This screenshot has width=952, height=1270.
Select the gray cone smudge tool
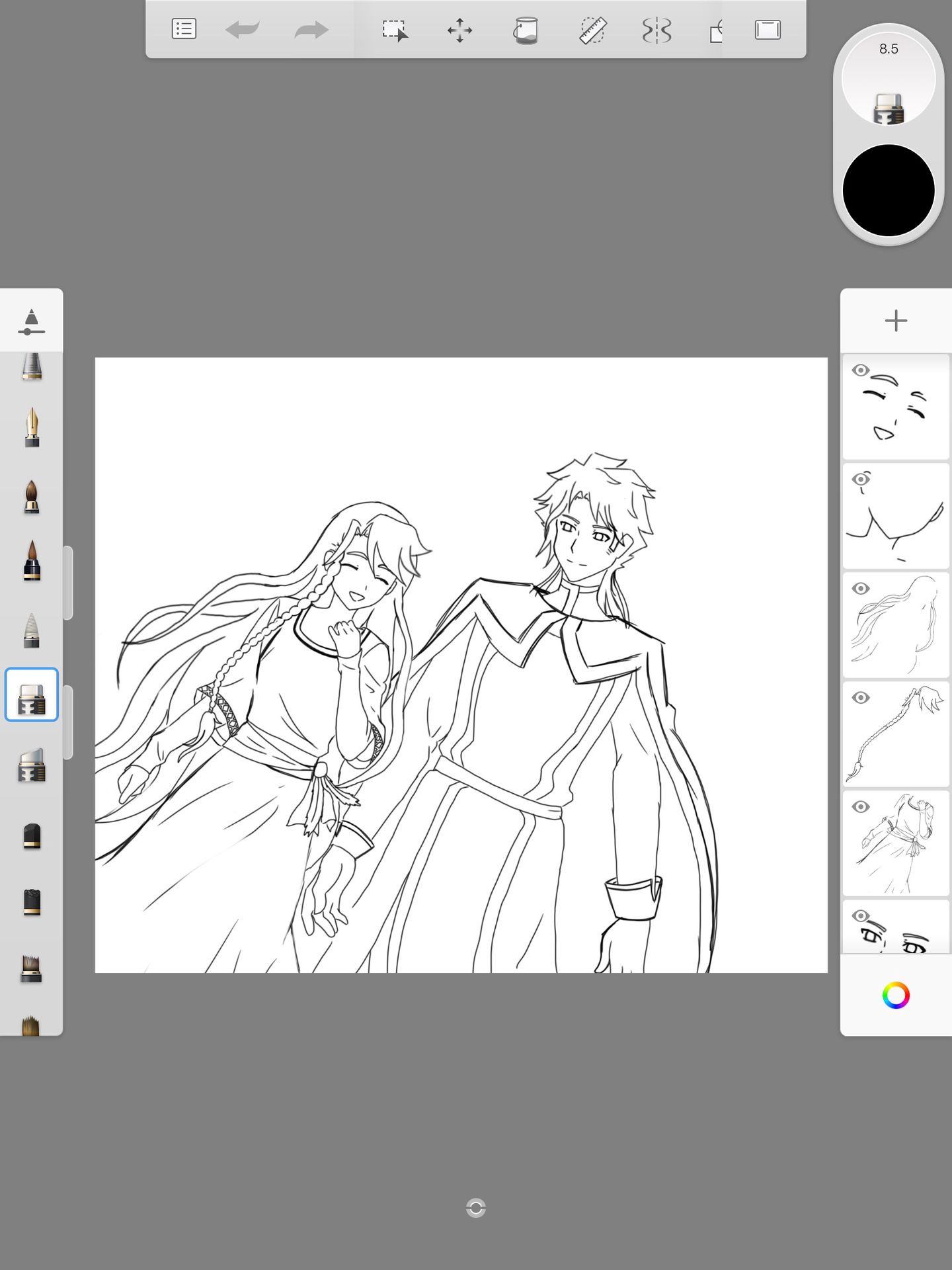31,630
